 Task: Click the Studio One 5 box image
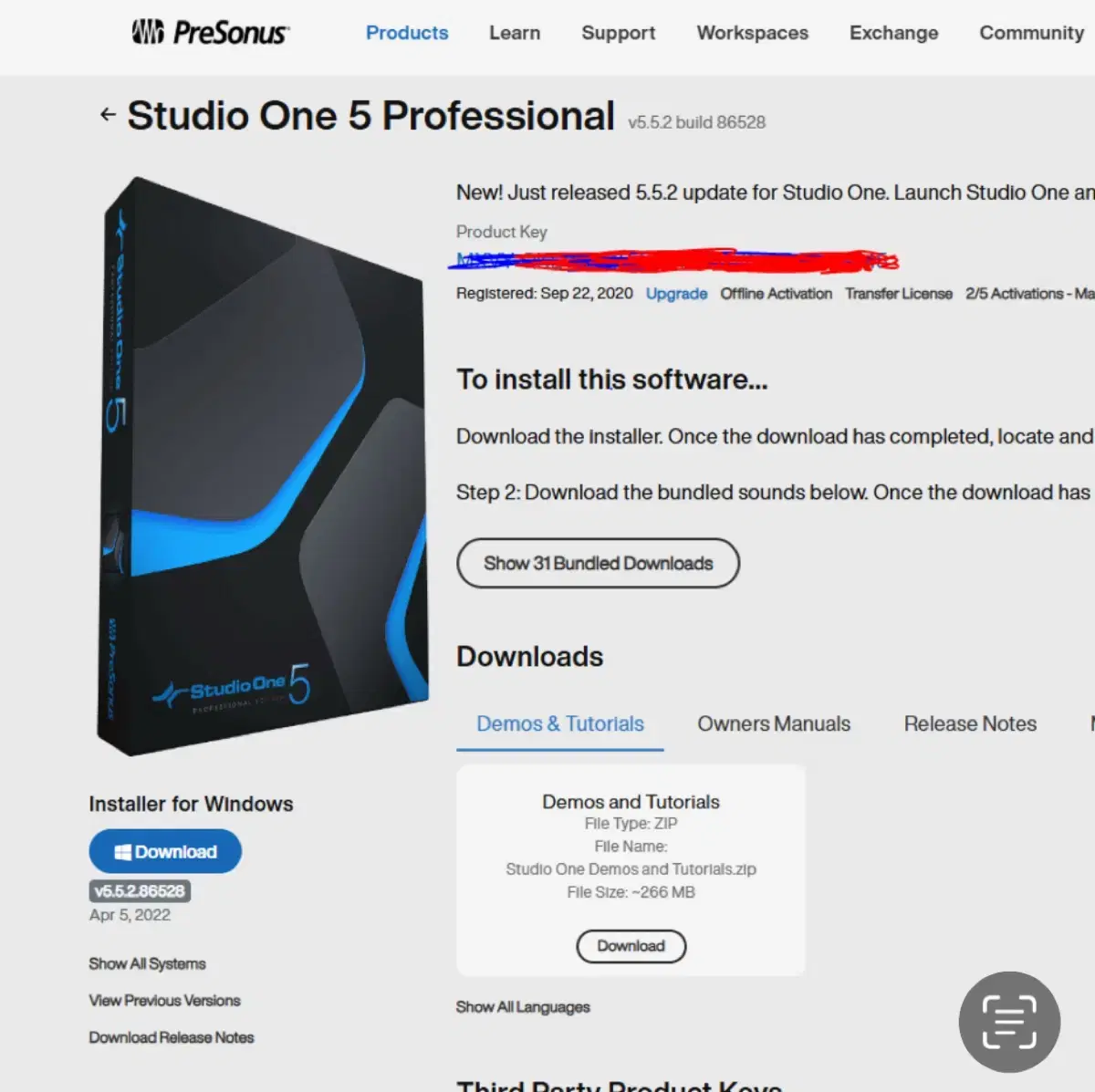[262, 465]
